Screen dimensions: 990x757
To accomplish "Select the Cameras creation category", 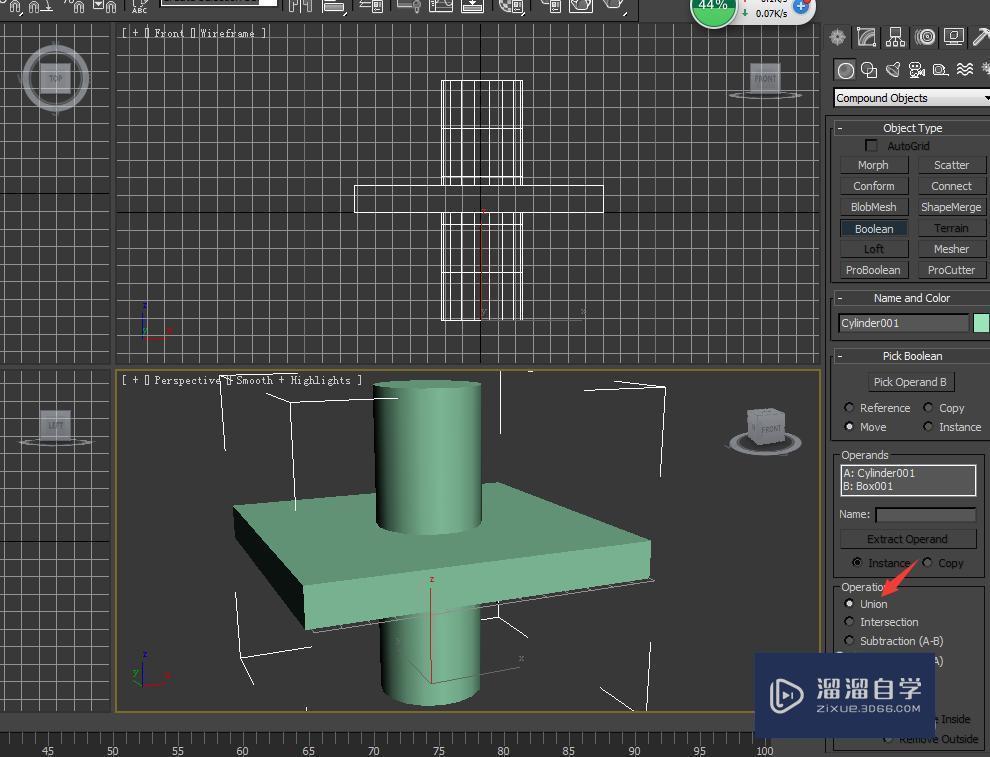I will (x=916, y=70).
